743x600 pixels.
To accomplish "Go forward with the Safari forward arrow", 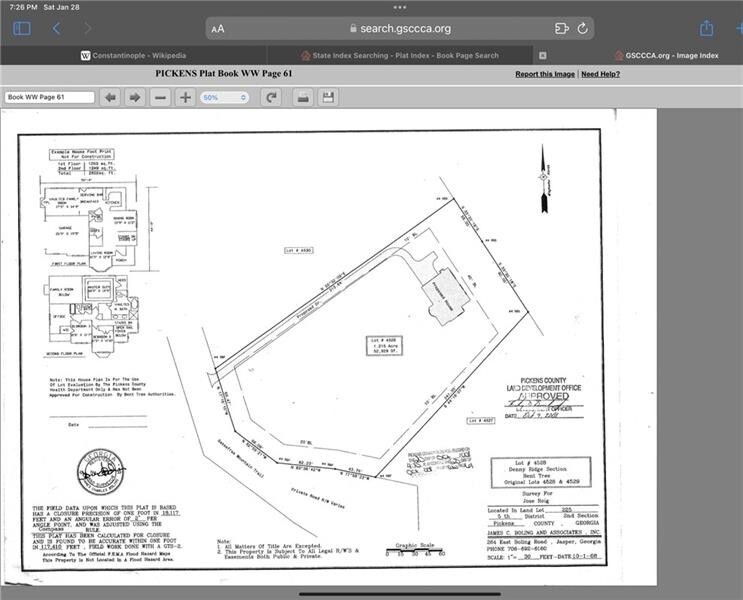I will point(88,28).
